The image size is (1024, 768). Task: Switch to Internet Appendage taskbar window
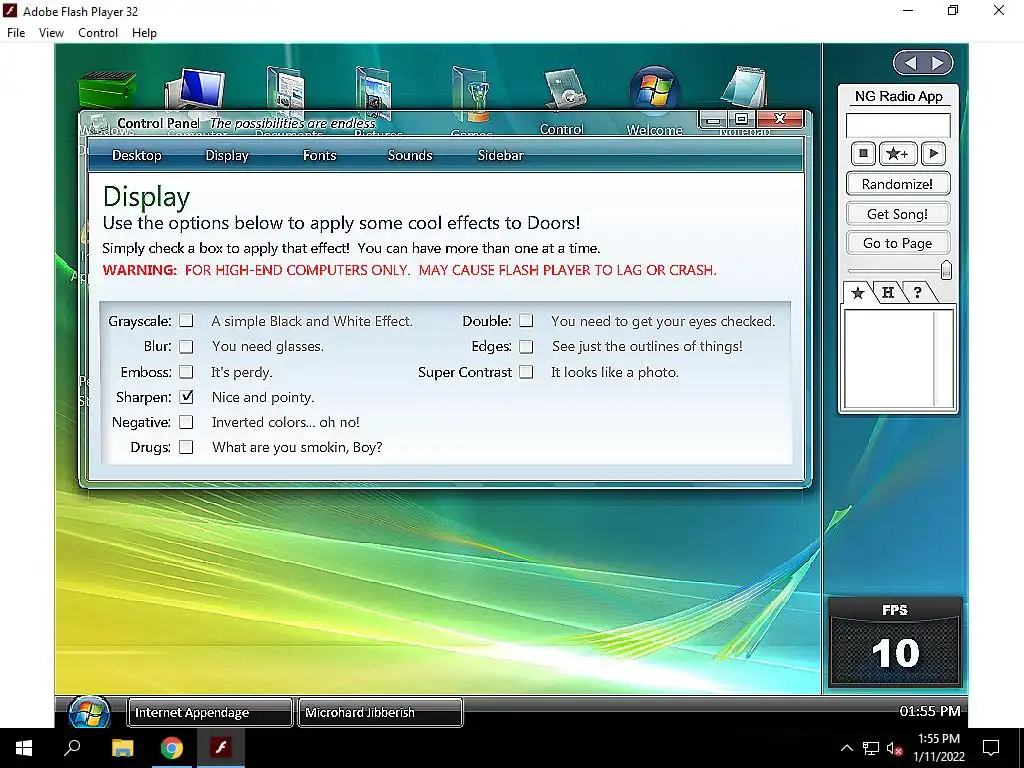click(210, 712)
